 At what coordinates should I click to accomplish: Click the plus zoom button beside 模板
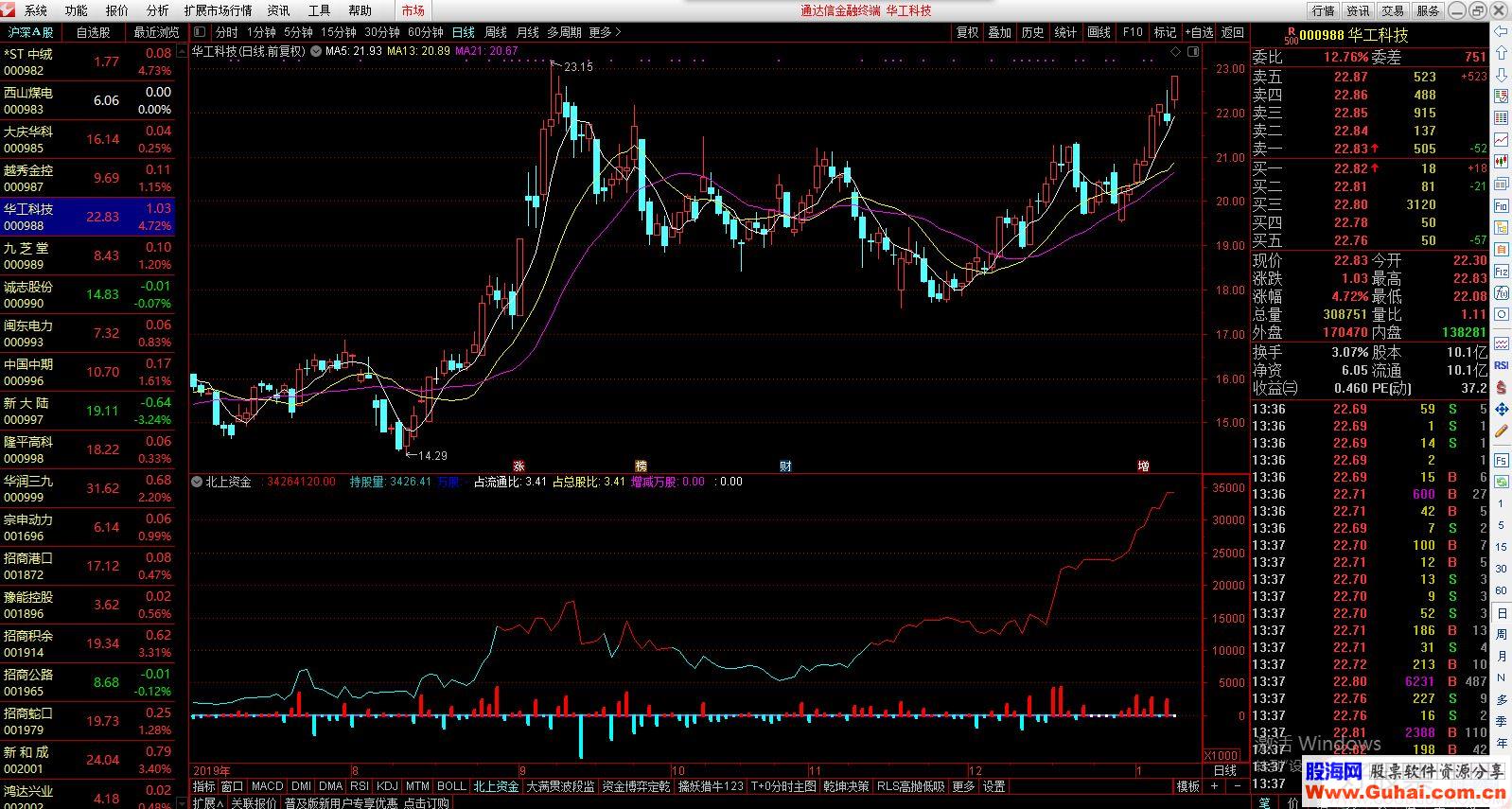click(1214, 786)
